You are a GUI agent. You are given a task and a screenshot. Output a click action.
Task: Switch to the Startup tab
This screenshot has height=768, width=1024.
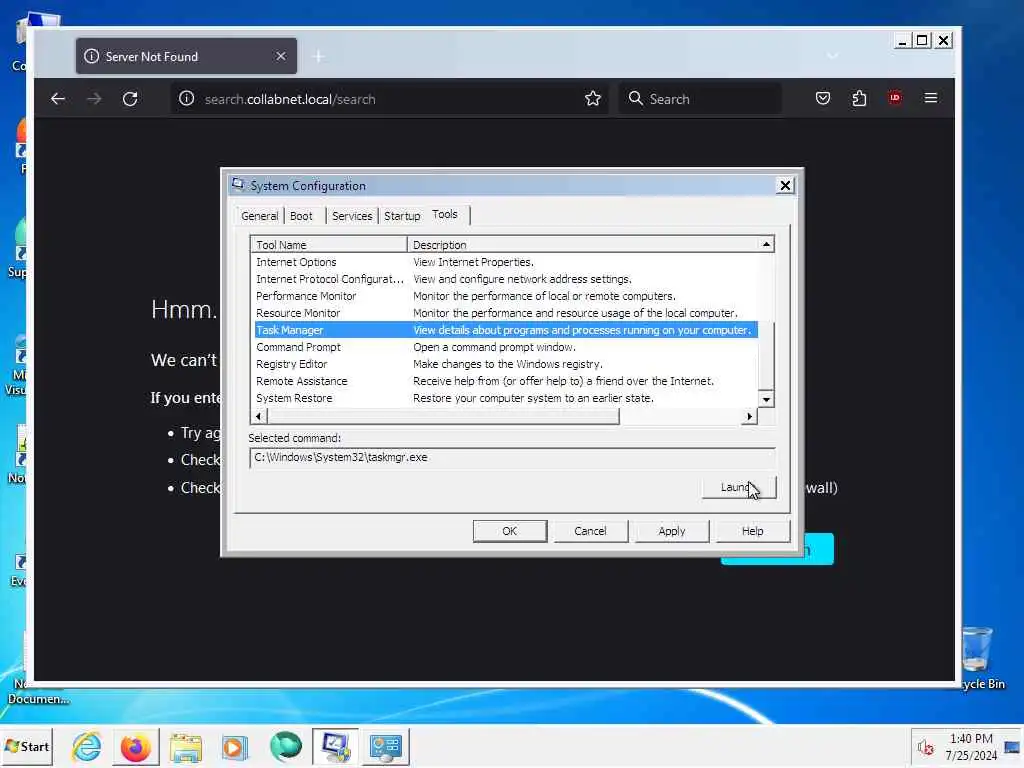(x=402, y=216)
